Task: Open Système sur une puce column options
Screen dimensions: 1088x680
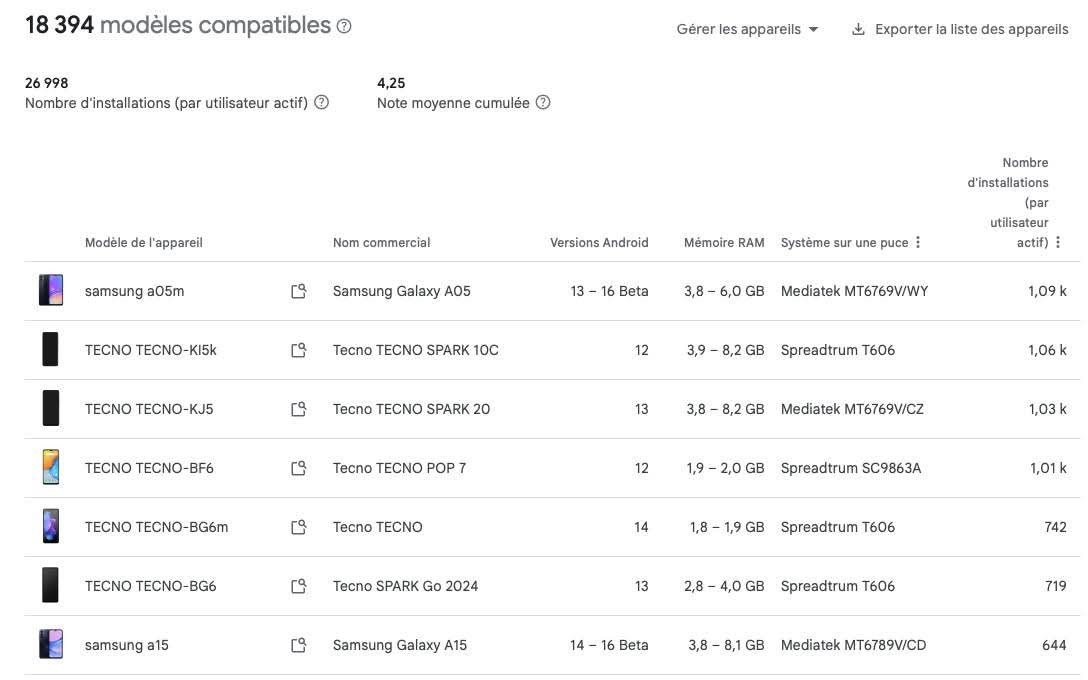Action: coord(918,242)
